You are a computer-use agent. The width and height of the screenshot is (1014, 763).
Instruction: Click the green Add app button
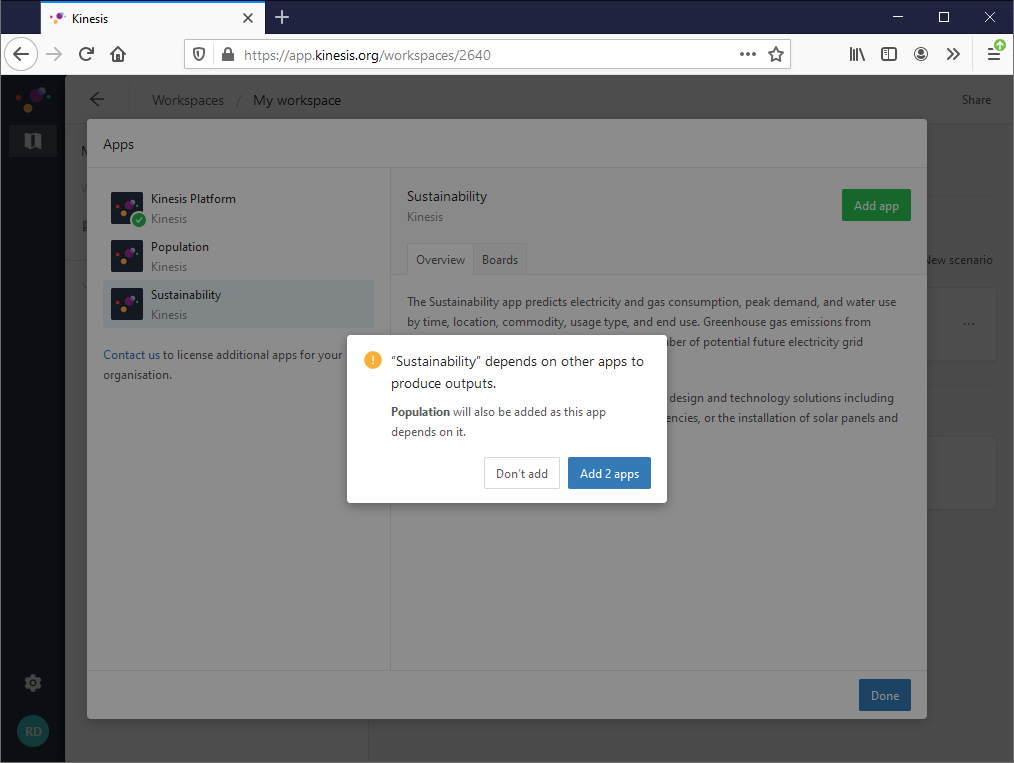pos(876,205)
